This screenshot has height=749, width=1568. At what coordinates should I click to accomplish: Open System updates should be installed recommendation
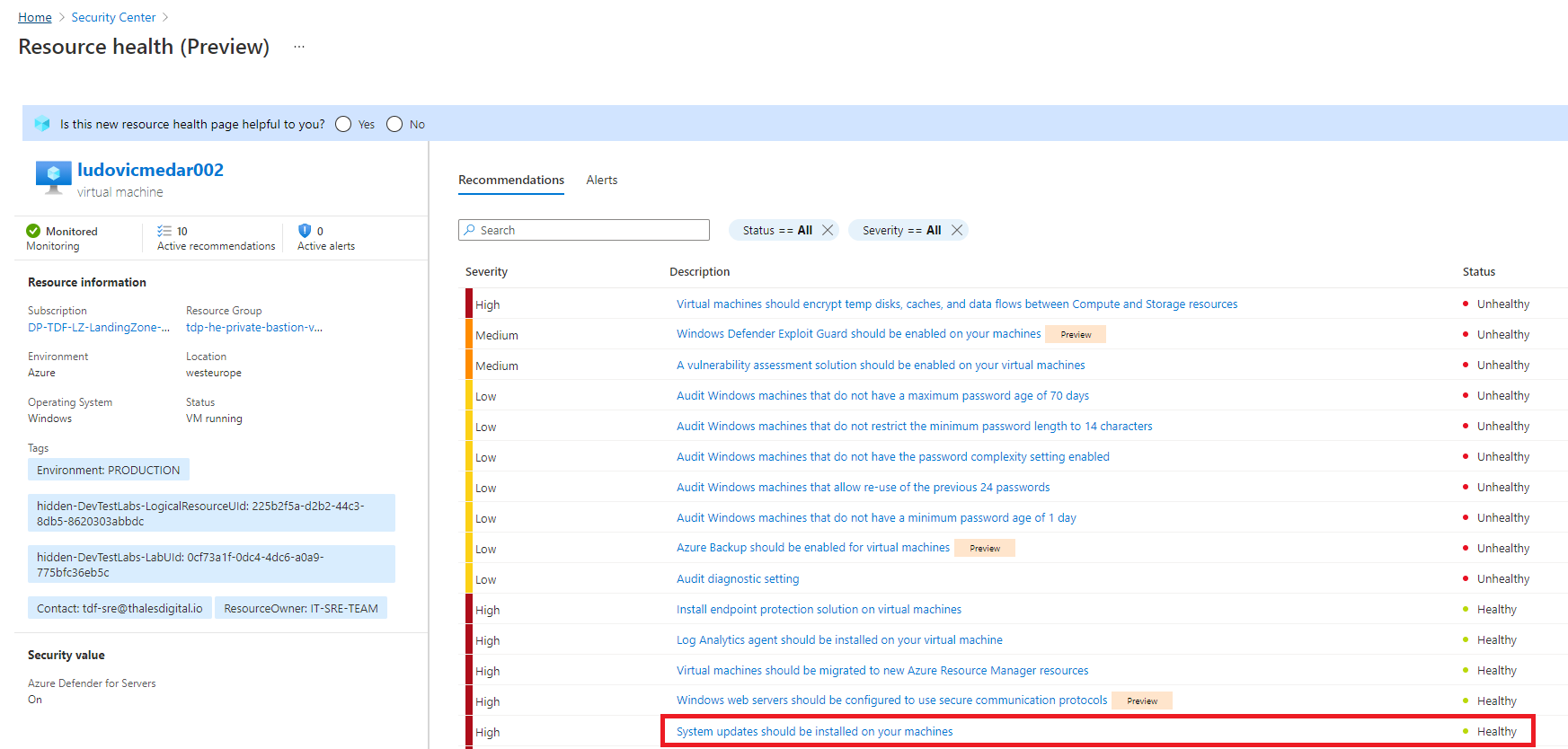814,731
